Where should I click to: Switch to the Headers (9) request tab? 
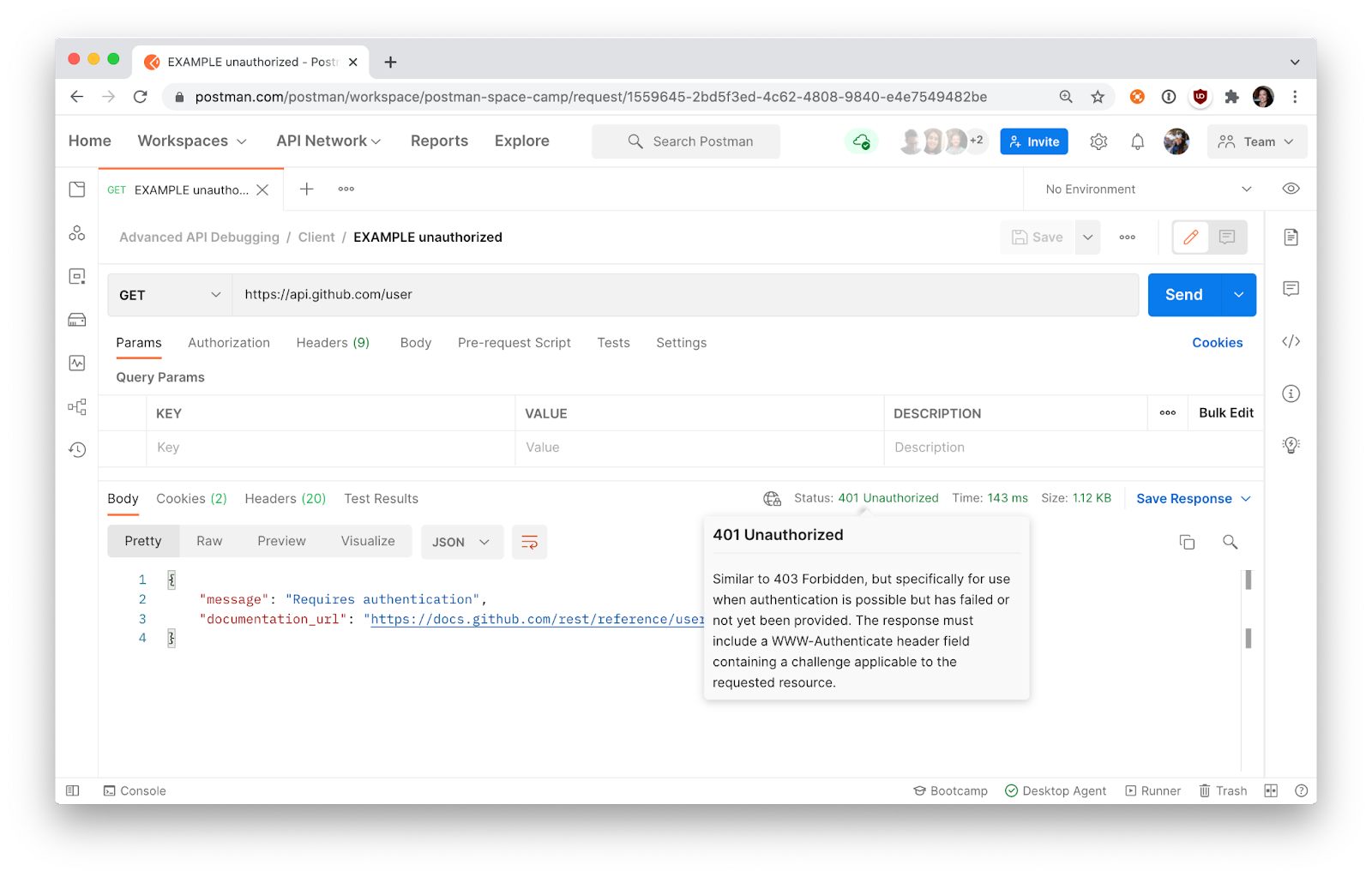tap(333, 342)
